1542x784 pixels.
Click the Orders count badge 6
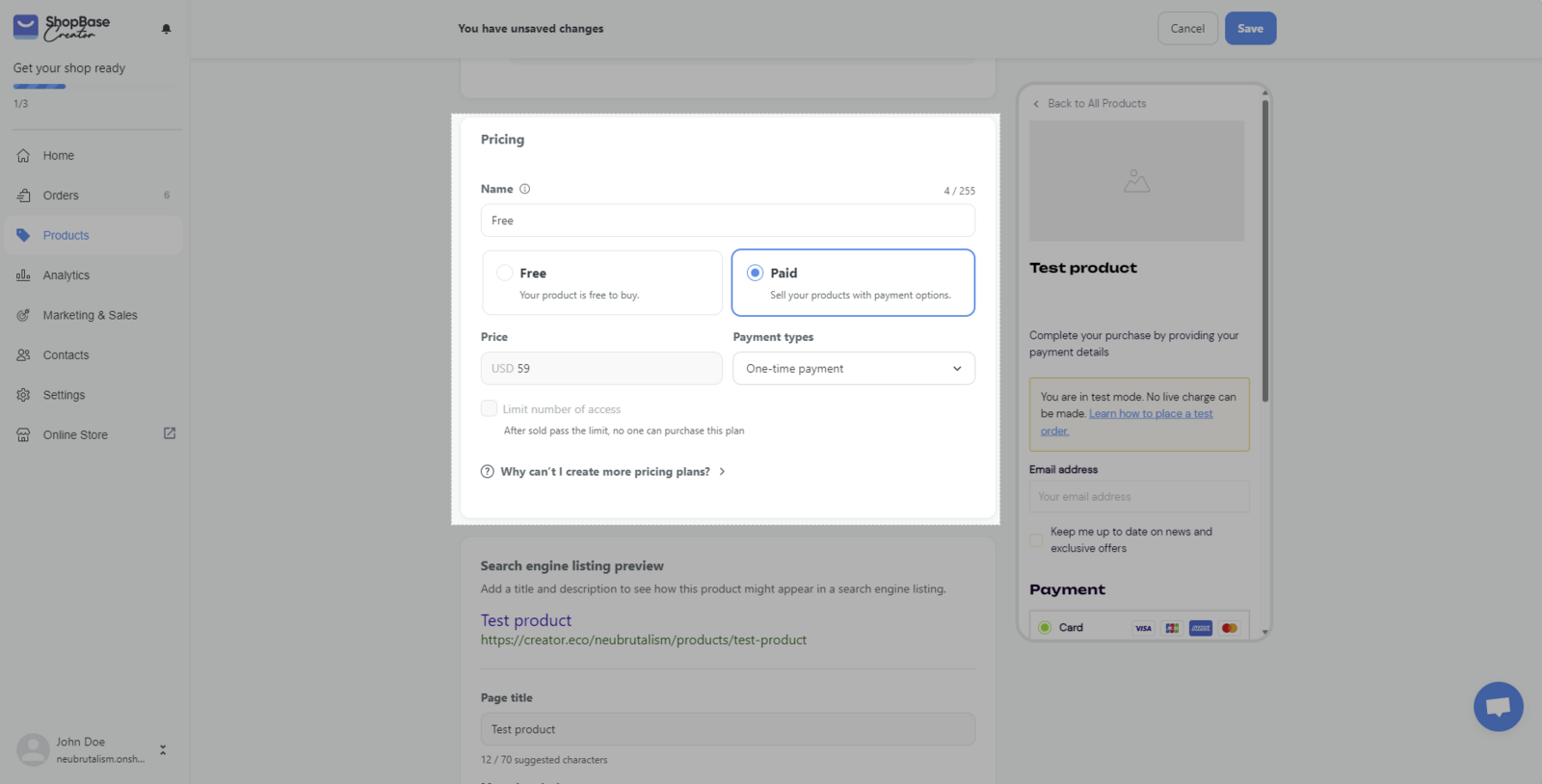(167, 196)
